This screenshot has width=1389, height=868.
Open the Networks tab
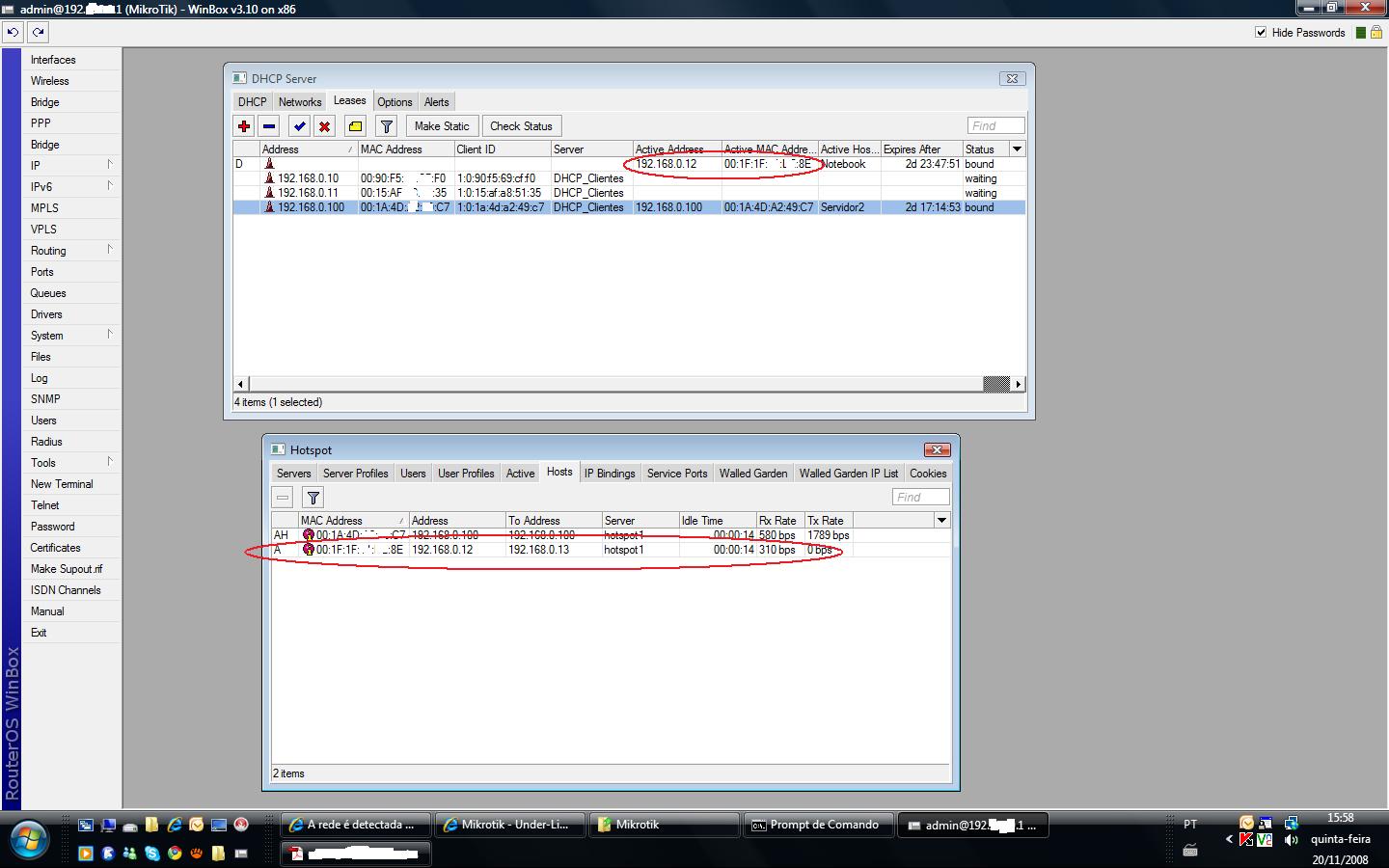(300, 101)
